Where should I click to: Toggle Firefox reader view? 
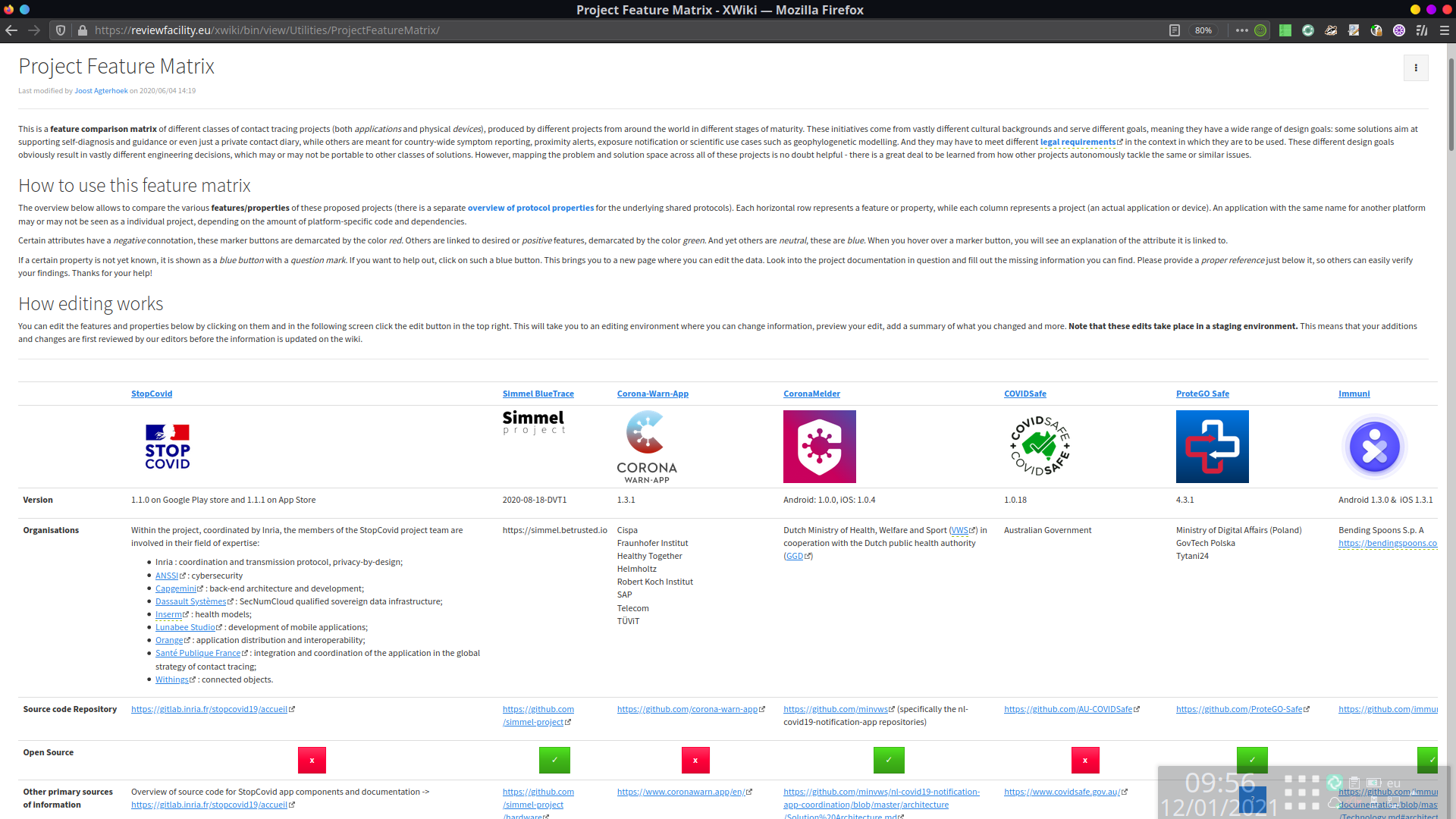(x=1174, y=30)
